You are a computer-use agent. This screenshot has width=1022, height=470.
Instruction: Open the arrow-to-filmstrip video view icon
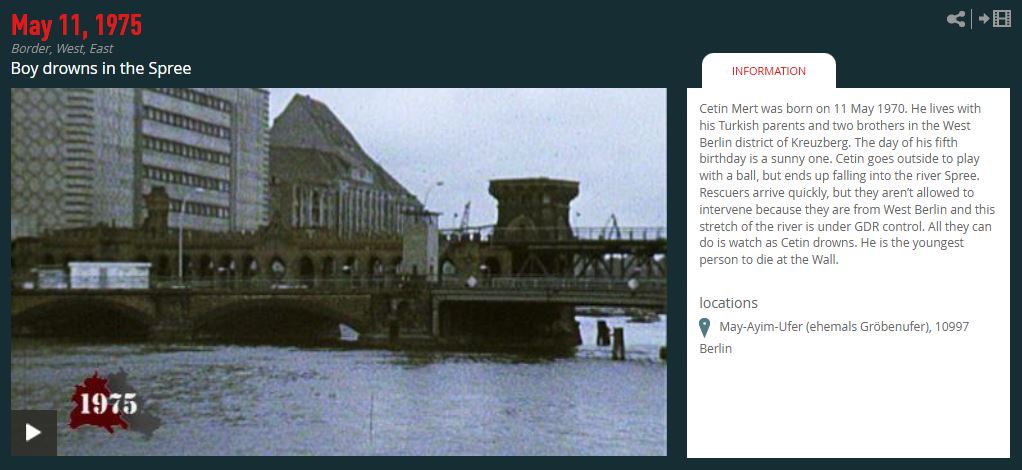coord(995,19)
